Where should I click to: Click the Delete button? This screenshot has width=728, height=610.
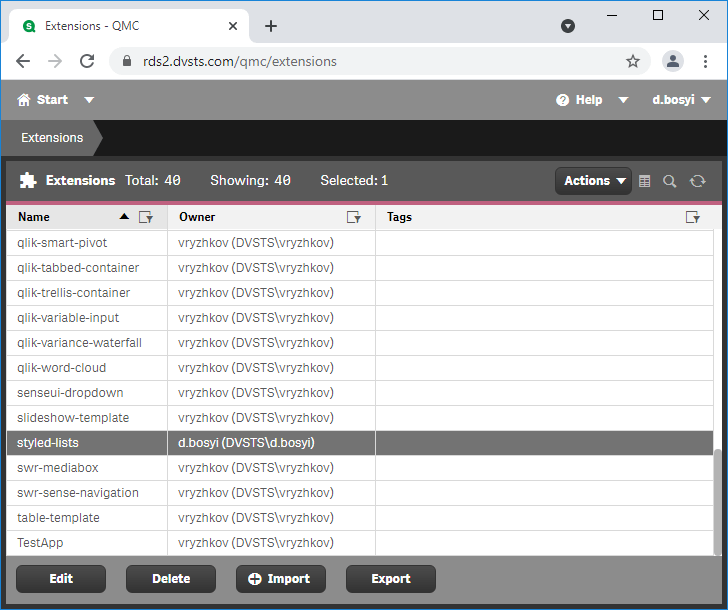click(x=171, y=579)
